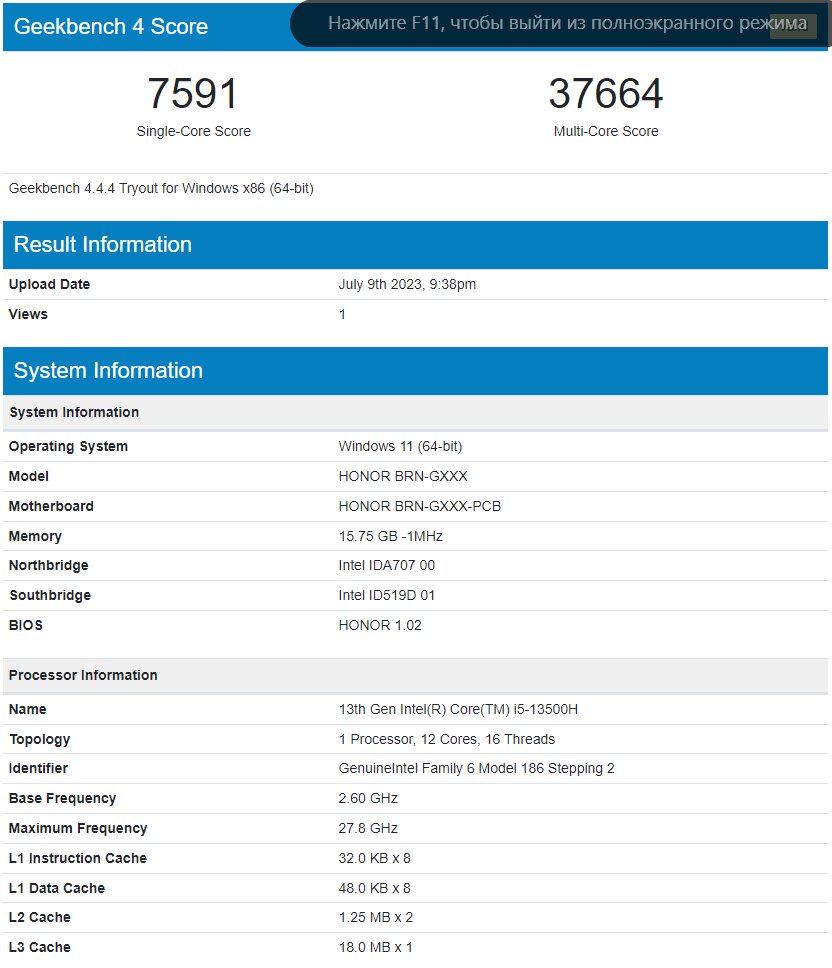Screen dimensions: 832x968
Task: Click the processor Name label
Action: click(x=28, y=709)
